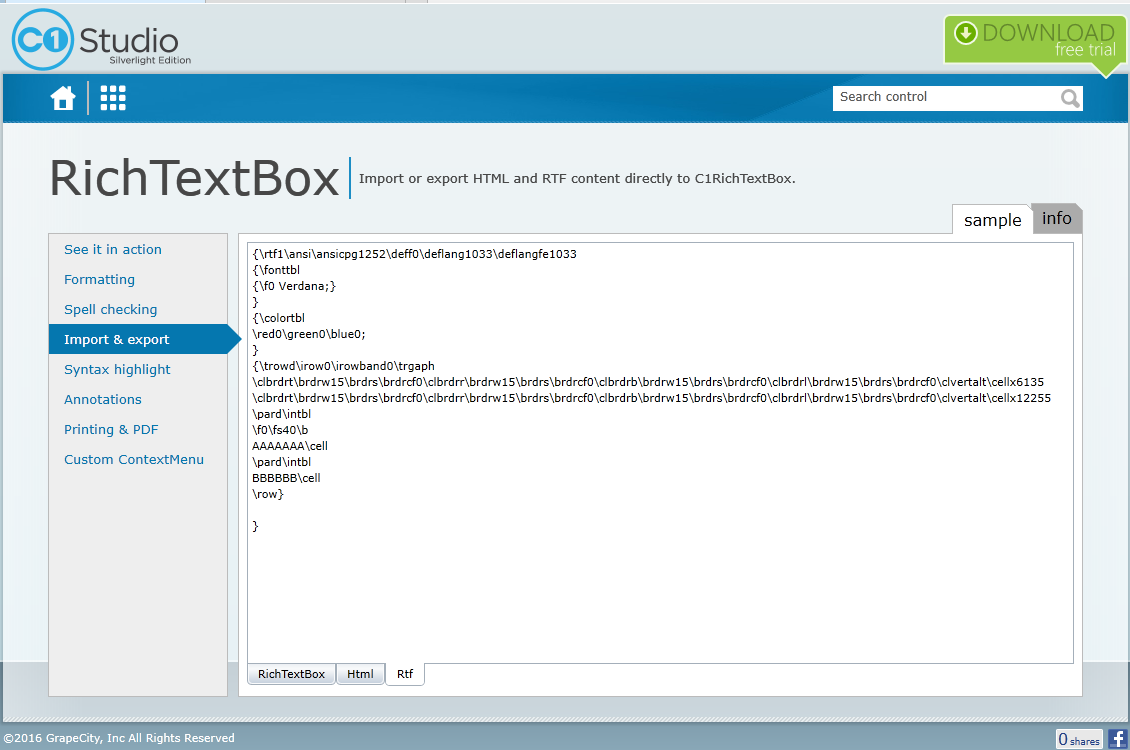Viewport: 1130px width, 750px height.
Task: Click the {\f0 Verdana;} line
Action: pyautogui.click(x=294, y=286)
